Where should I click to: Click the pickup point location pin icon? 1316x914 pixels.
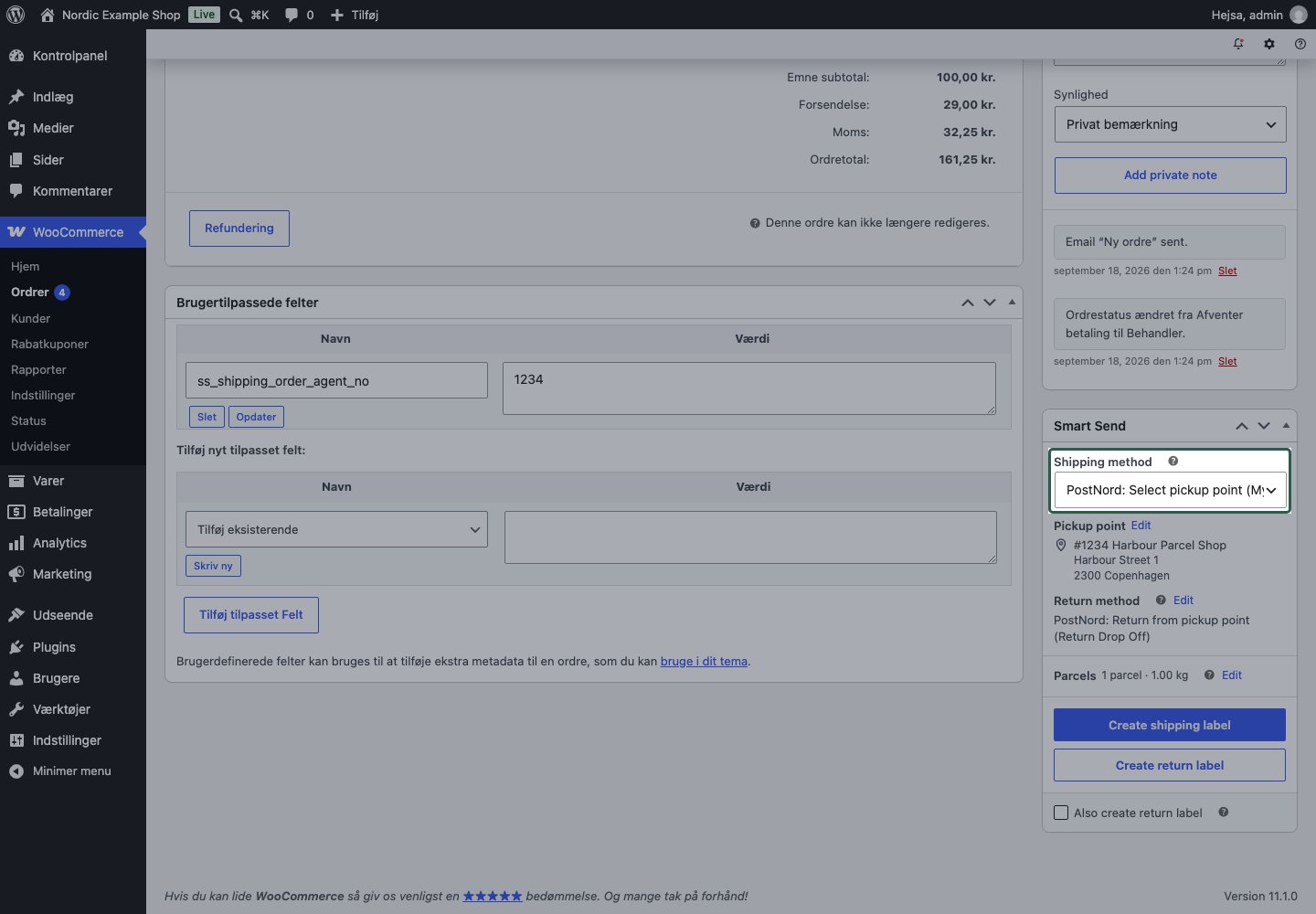coord(1061,546)
